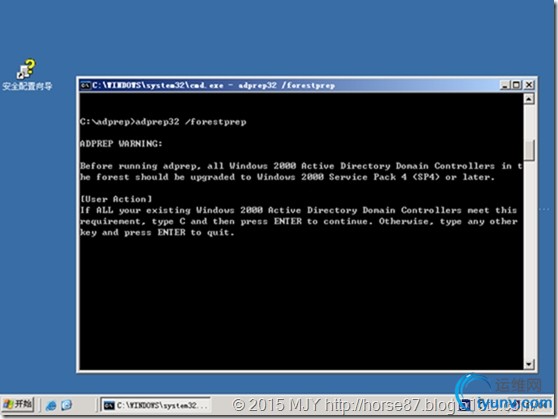Maximize the cmd.exe window

point(516,85)
